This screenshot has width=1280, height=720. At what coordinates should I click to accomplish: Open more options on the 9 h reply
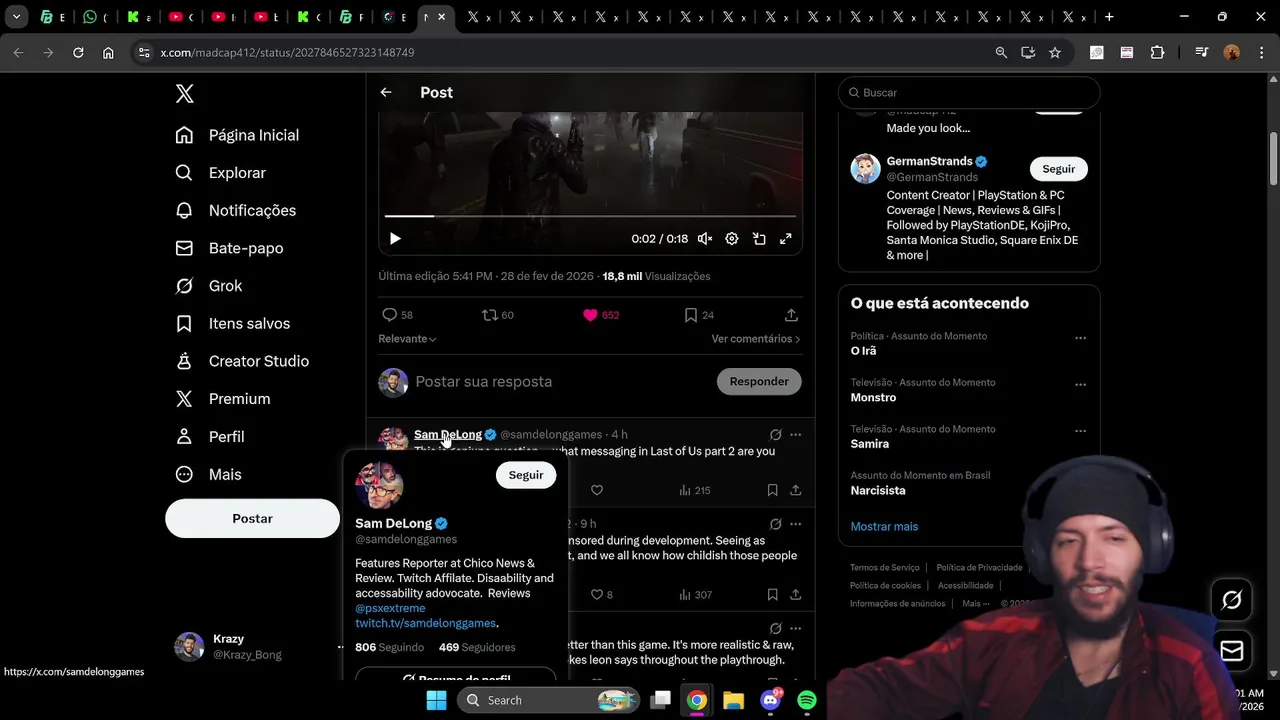pyautogui.click(x=796, y=524)
